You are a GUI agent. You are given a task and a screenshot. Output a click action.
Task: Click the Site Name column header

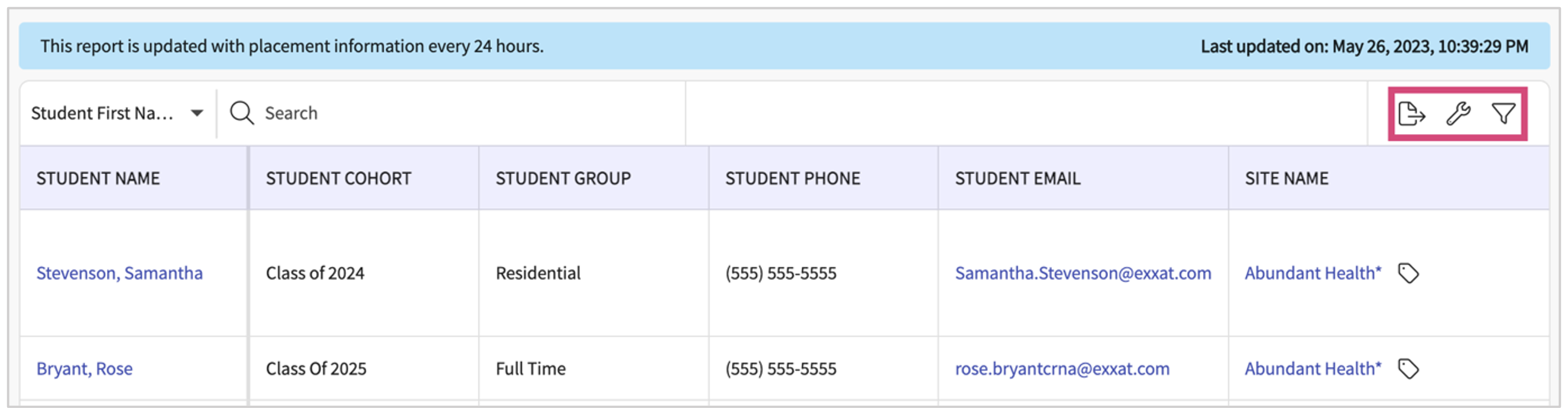point(1286,179)
